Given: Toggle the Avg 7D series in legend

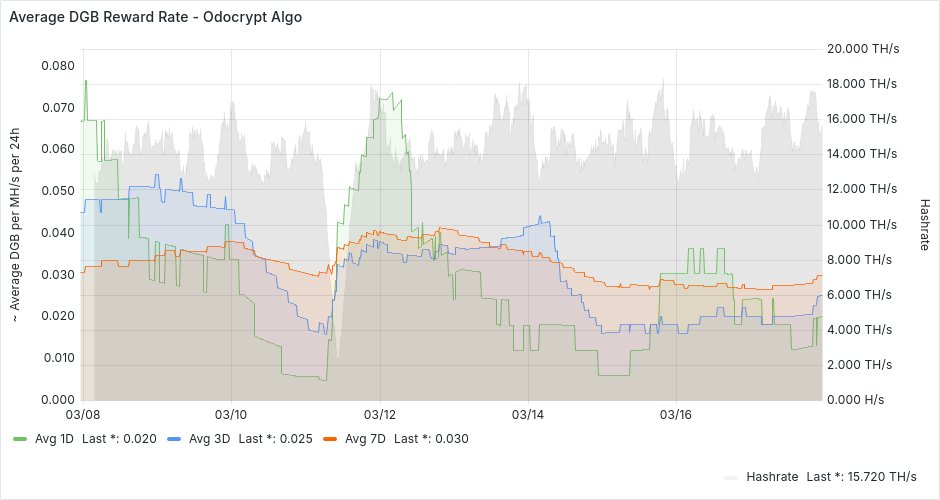Looking at the screenshot, I should [364, 438].
